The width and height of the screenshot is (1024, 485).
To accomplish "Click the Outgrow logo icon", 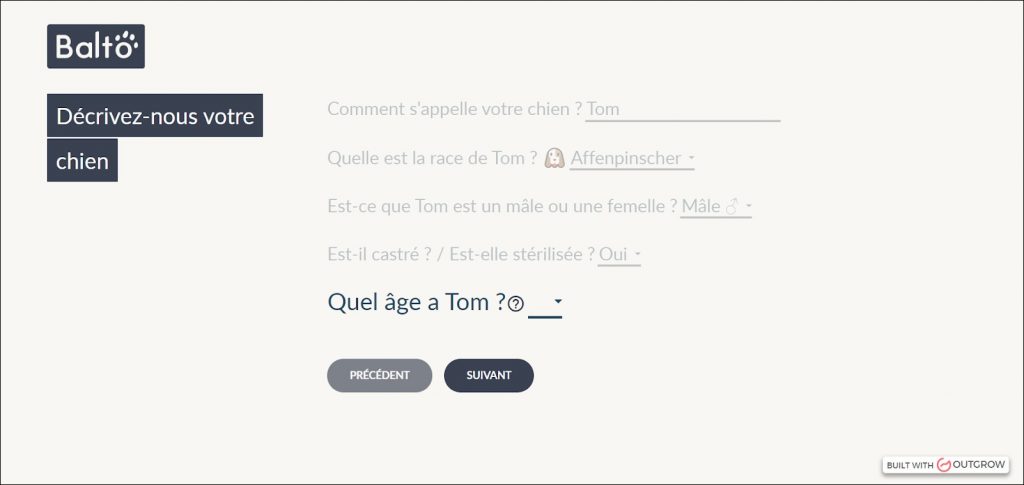I will [x=943, y=465].
